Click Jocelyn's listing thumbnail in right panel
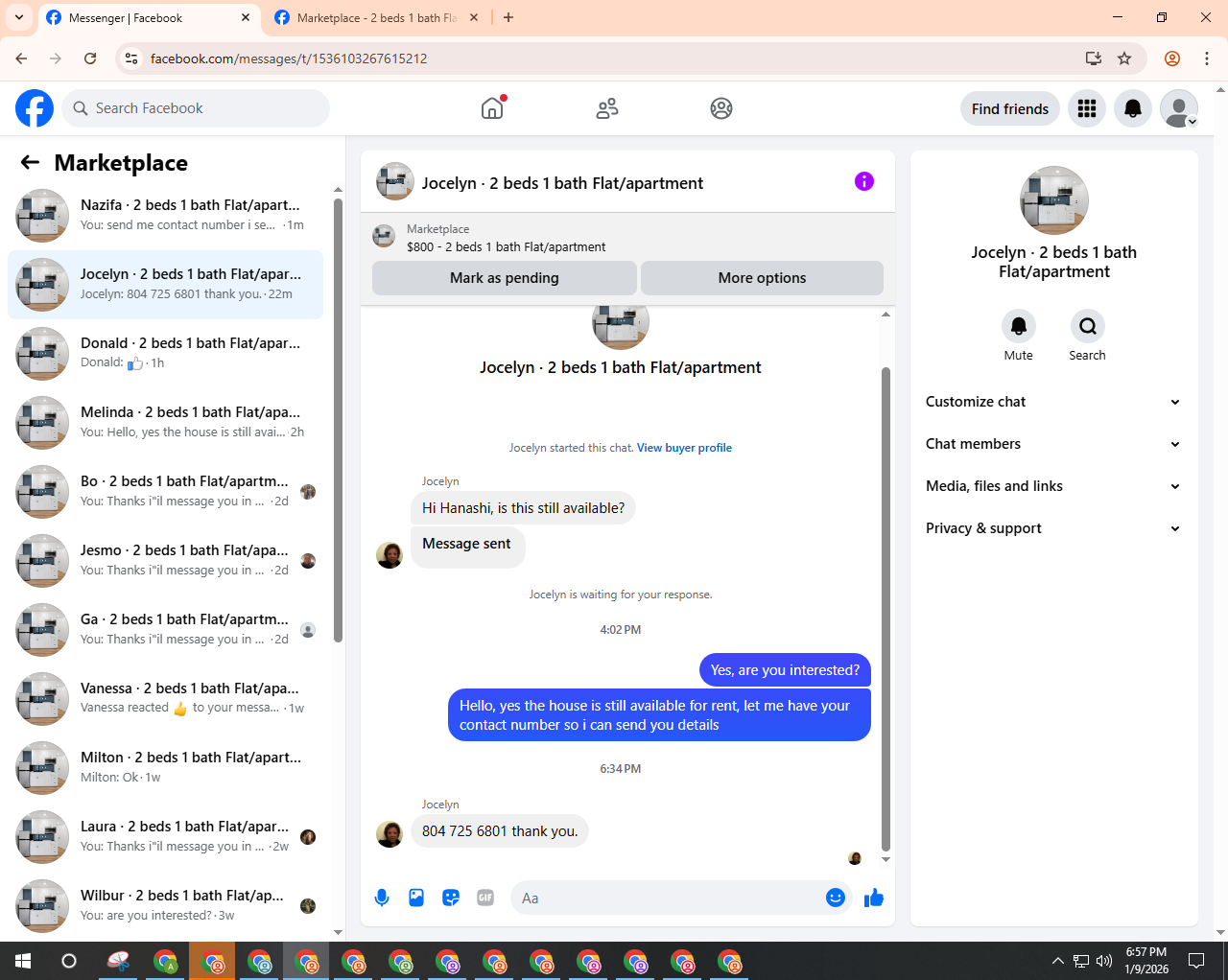This screenshot has height=980, width=1228. [x=1053, y=200]
